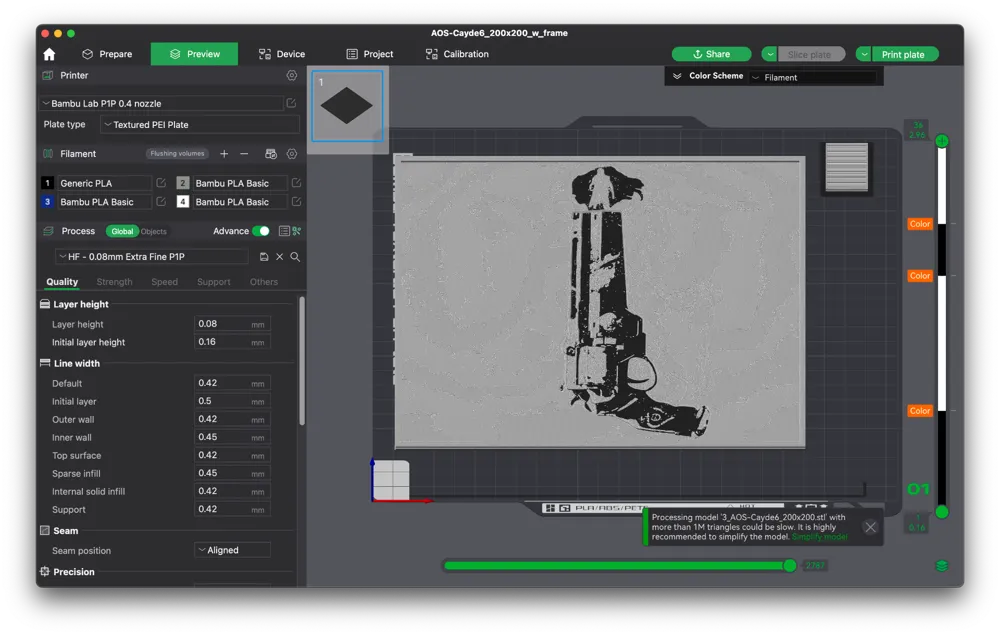Dismiss the processing model warning notification
The height and width of the screenshot is (635, 1000).
pos(870,527)
